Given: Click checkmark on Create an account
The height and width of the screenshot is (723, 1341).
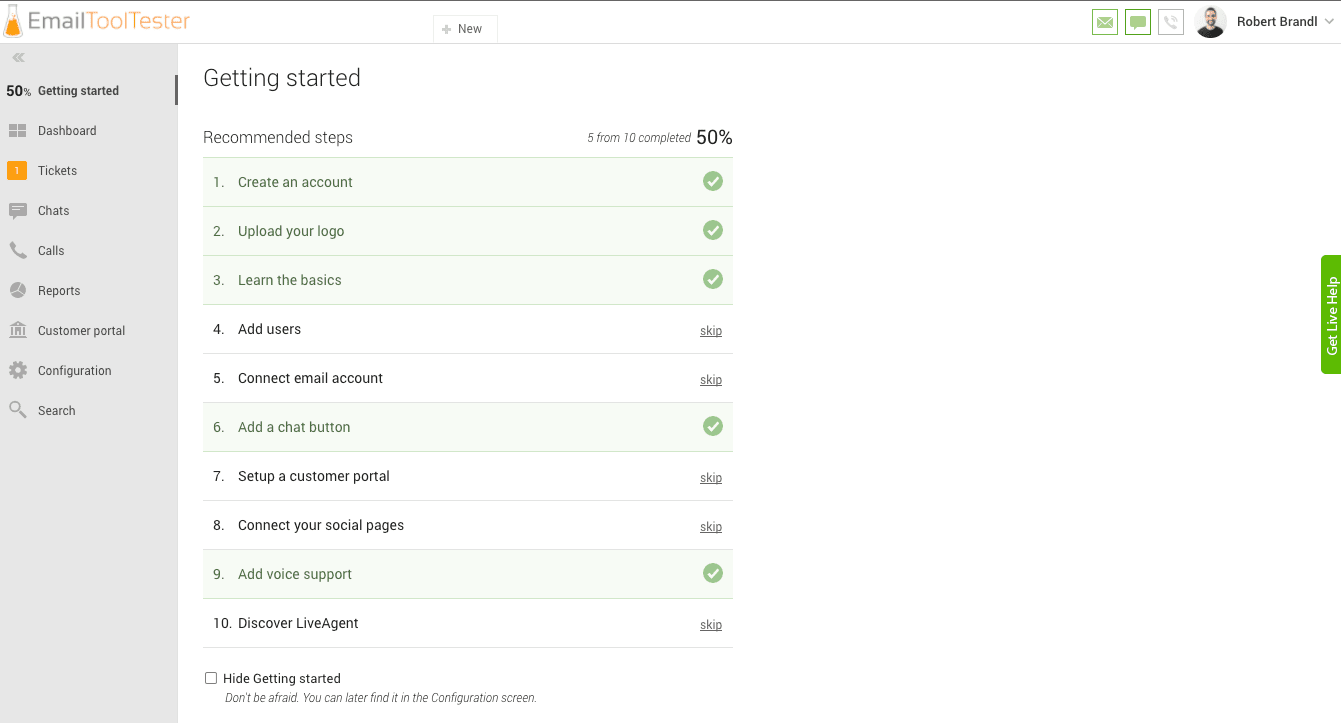Looking at the screenshot, I should pyautogui.click(x=712, y=181).
